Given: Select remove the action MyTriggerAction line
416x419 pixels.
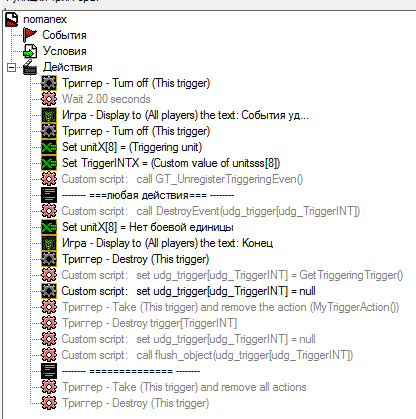Looking at the screenshot, I should pyautogui.click(x=231, y=307).
